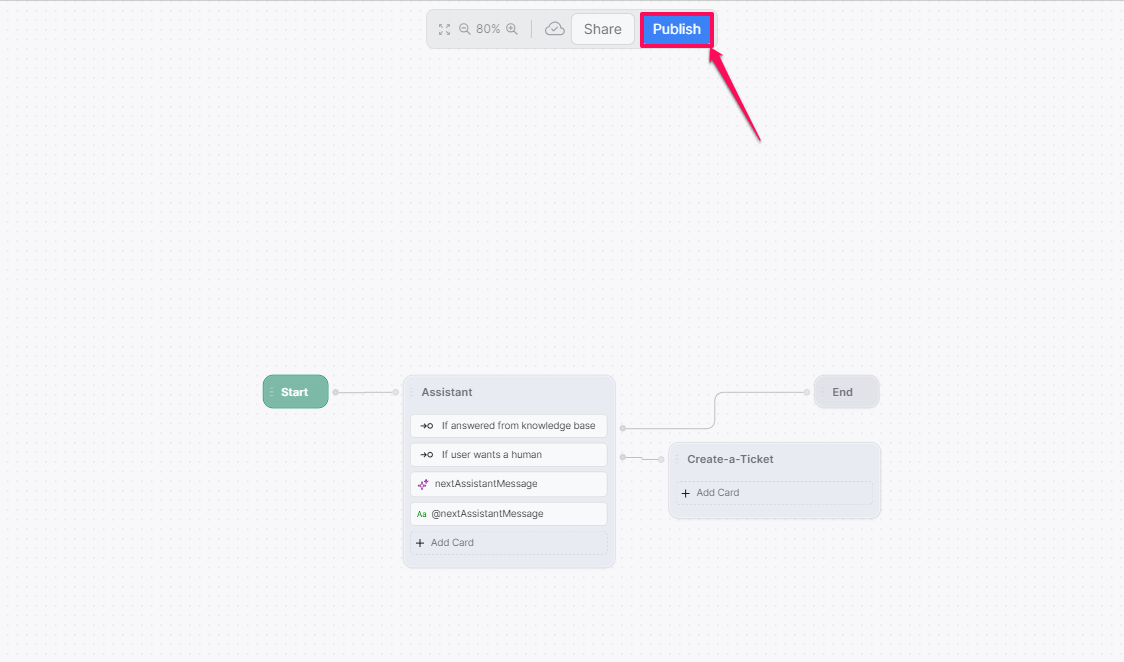Grab the drag handle on Assistant node

[x=411, y=392]
